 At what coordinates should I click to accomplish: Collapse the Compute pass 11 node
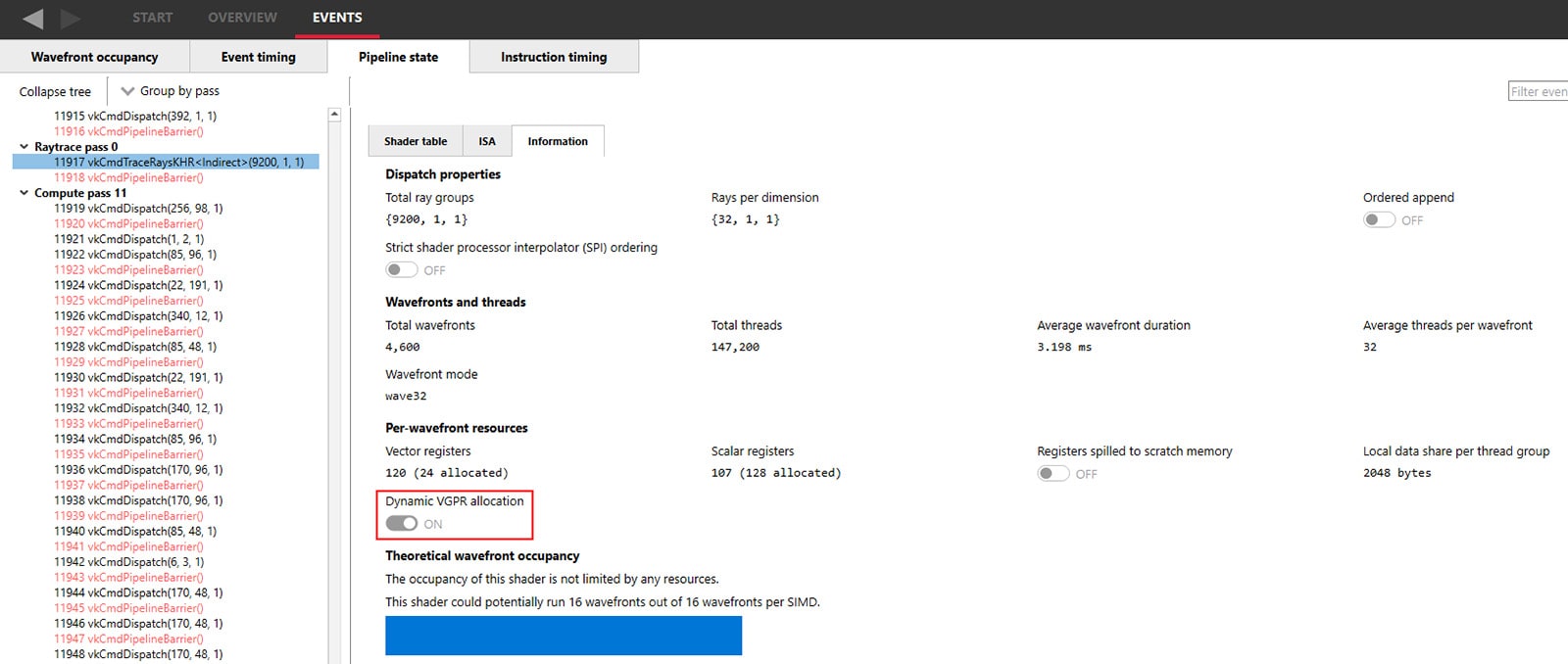24,193
